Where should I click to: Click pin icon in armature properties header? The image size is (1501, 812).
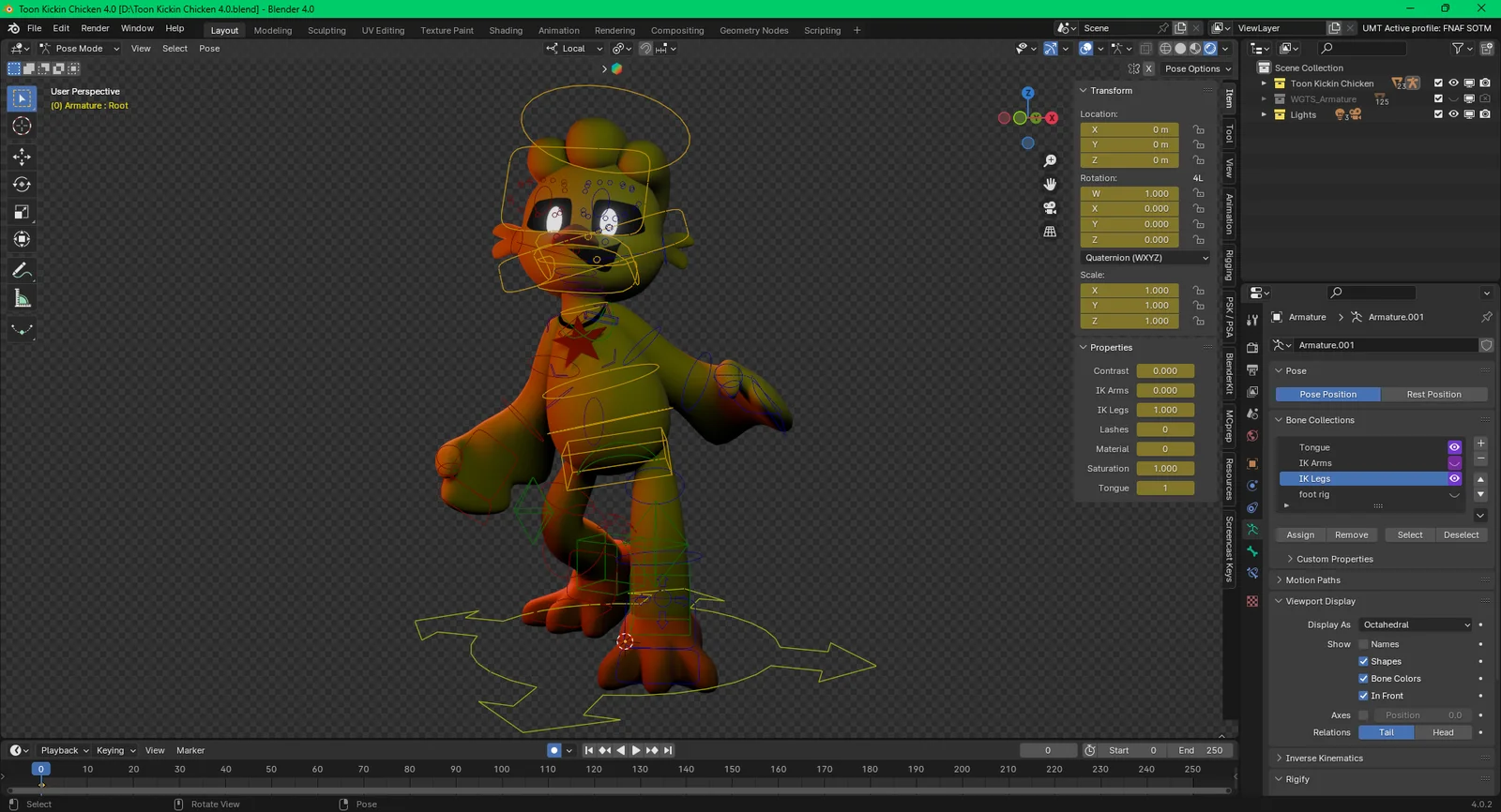click(x=1487, y=317)
